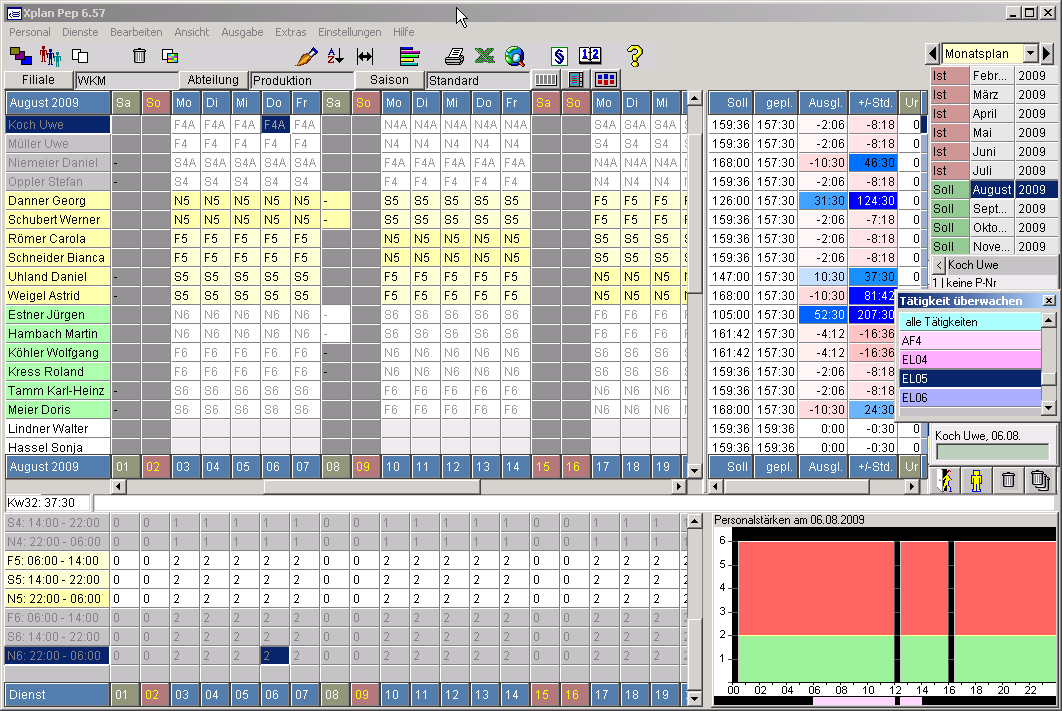Select employee Meier Doris
Image resolution: width=1062 pixels, height=711 pixels.
(x=58, y=409)
